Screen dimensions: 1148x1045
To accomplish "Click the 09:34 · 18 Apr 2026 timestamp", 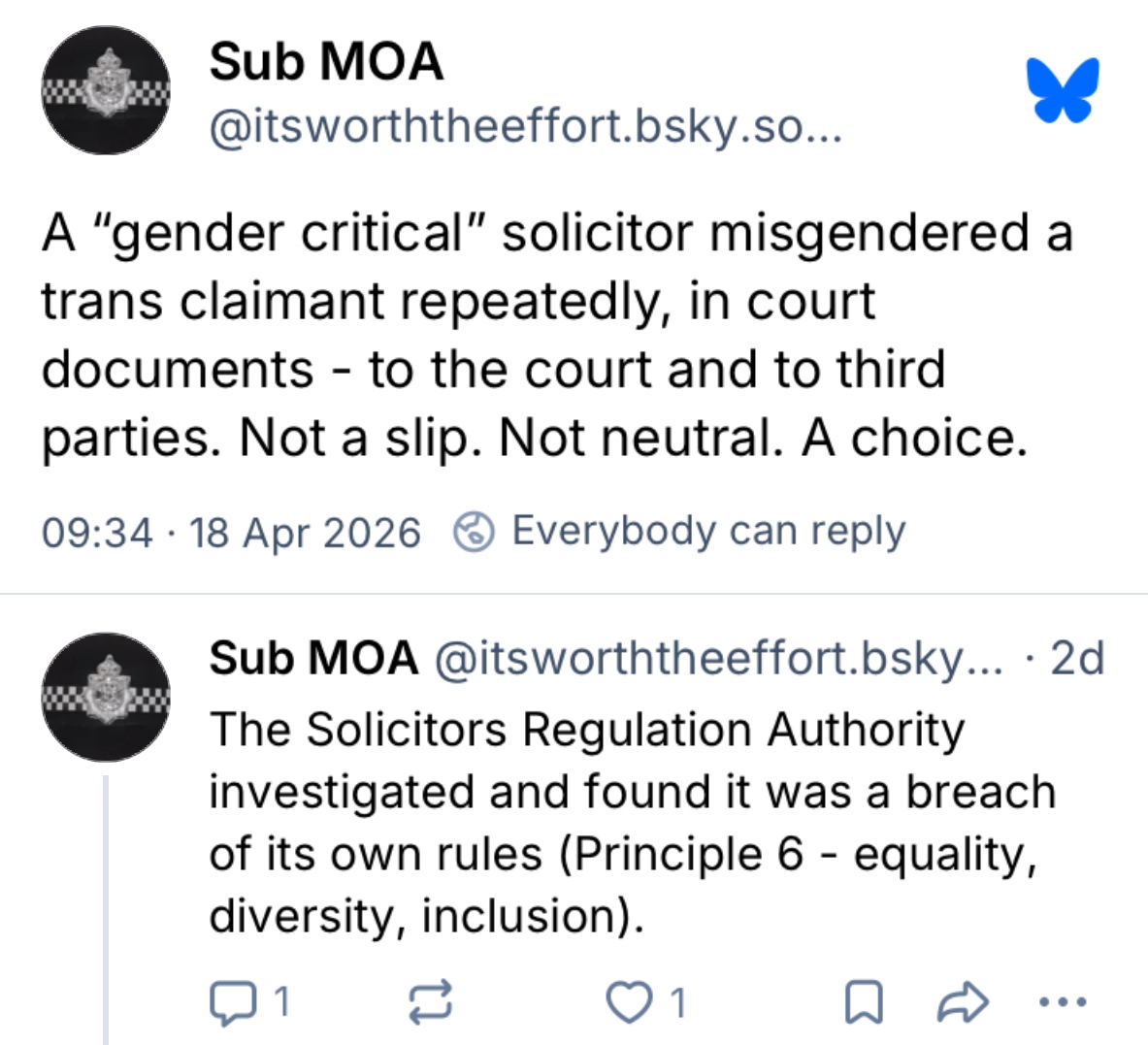I will (x=231, y=533).
